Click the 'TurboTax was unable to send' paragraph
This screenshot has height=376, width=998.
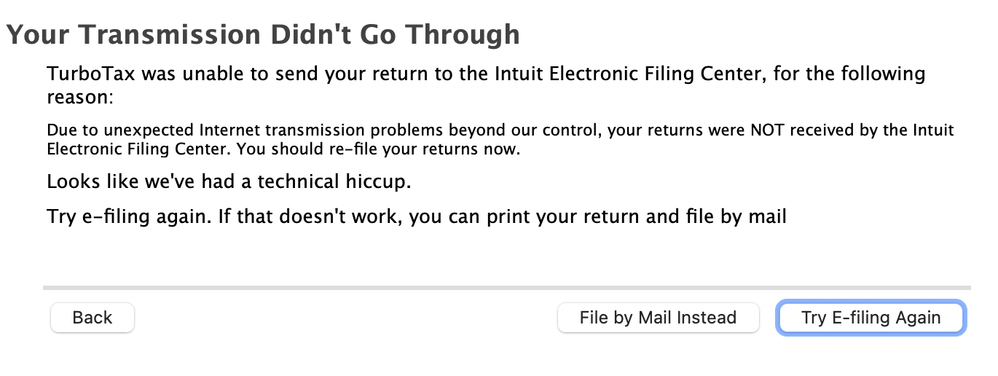coord(486,85)
